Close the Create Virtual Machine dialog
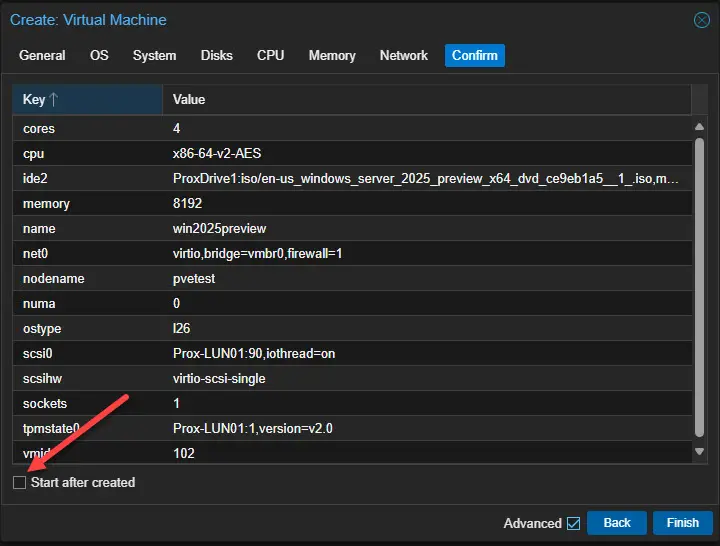 coord(701,20)
